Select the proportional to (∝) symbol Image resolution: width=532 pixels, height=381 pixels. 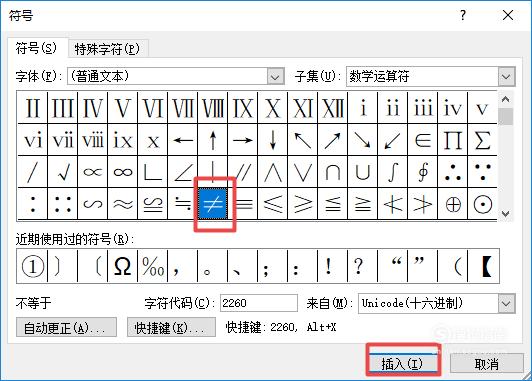[93, 172]
